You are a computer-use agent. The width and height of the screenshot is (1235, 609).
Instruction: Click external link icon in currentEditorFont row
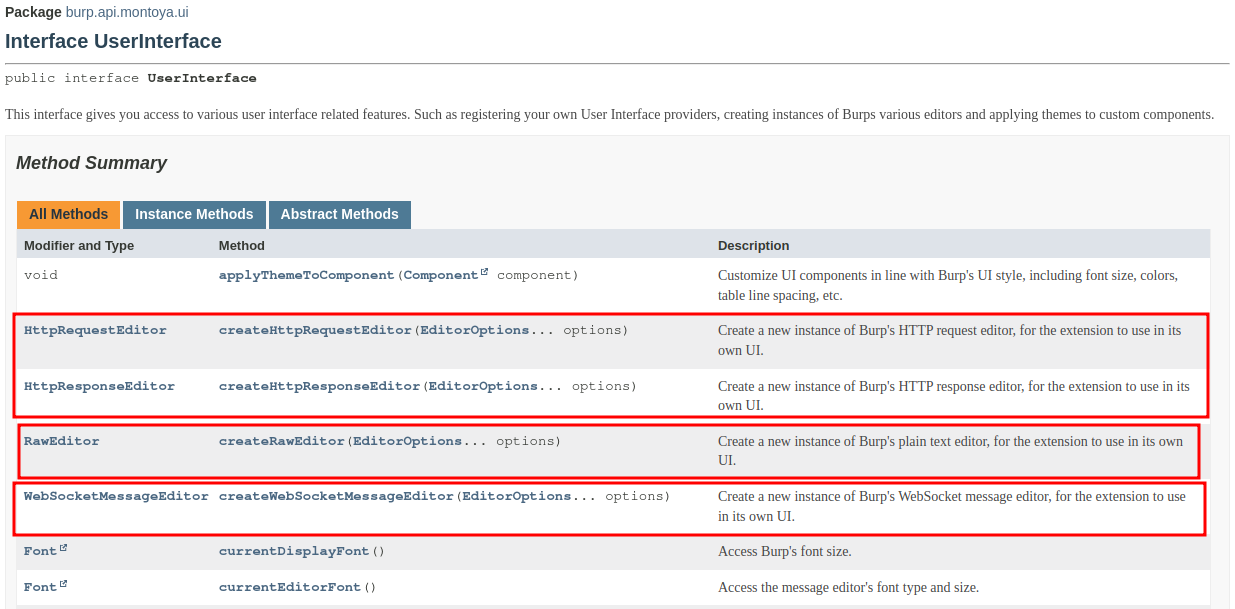click(63, 585)
